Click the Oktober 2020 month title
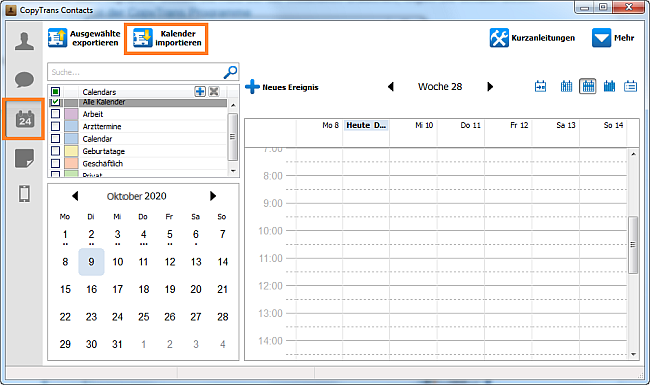Viewport: 650px width, 385px height. [x=136, y=196]
